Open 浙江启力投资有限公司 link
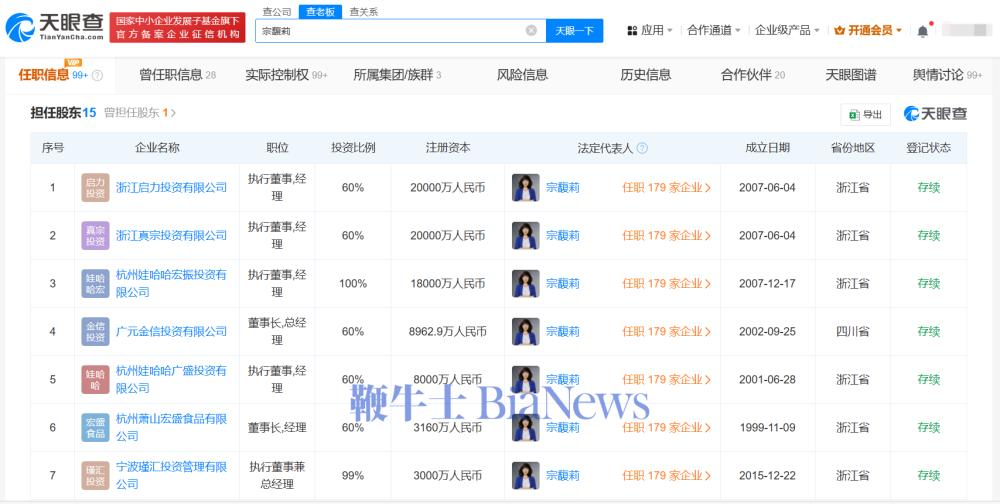This screenshot has width=1000, height=504. click(x=172, y=188)
